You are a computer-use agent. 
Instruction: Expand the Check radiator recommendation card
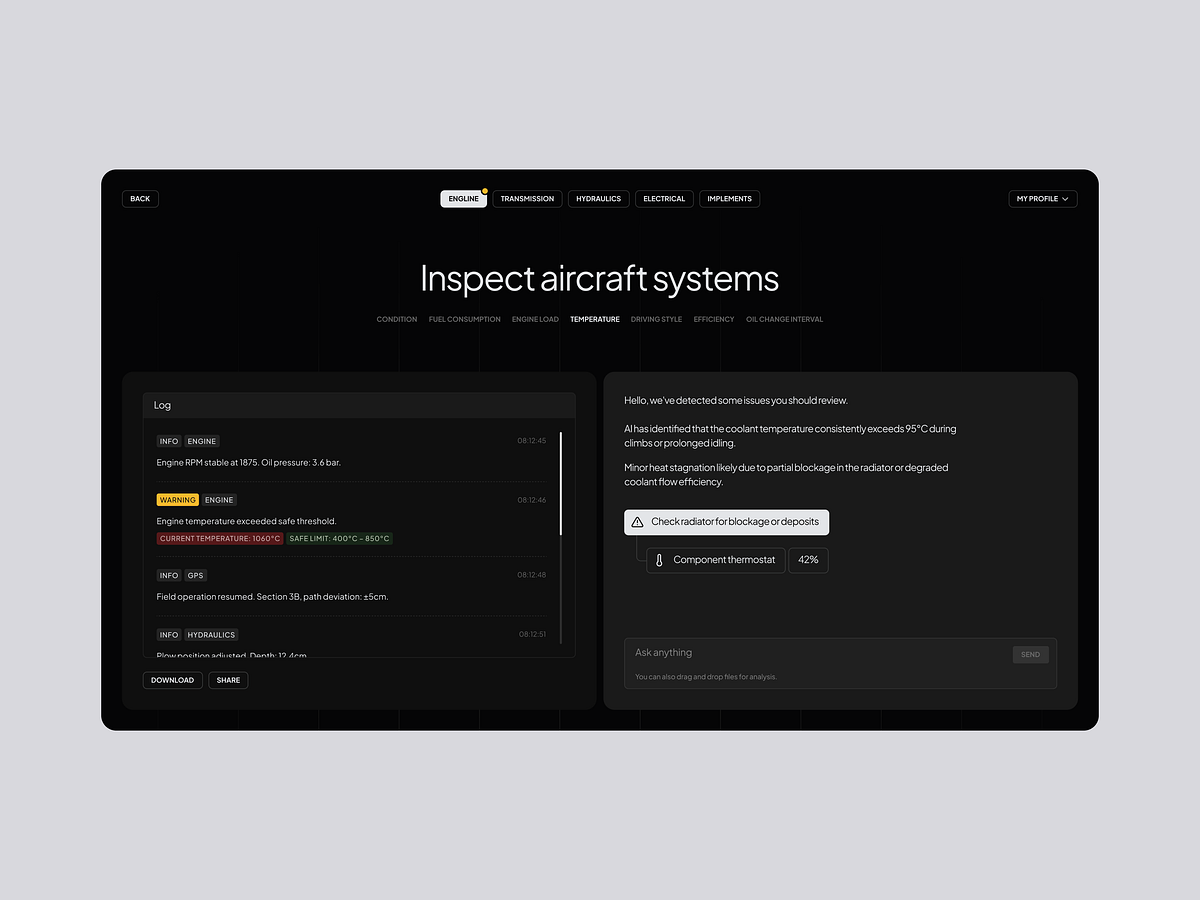727,521
